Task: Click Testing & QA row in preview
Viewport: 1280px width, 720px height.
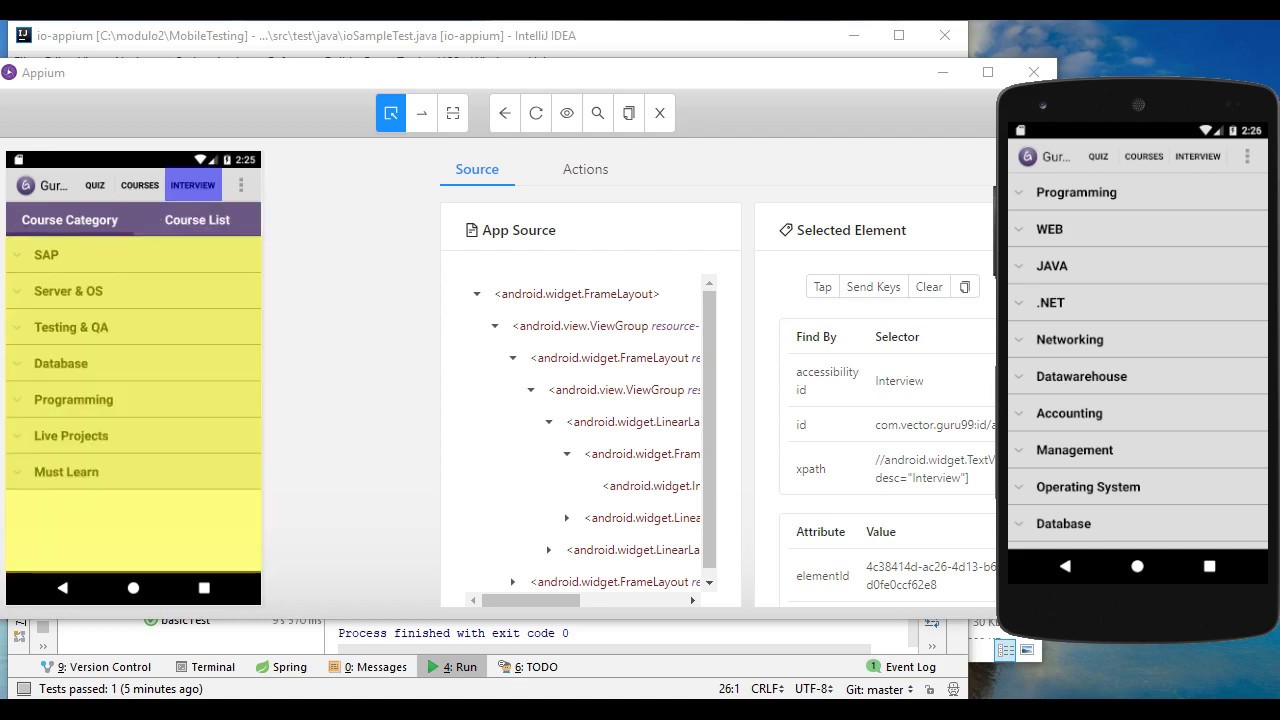Action: click(133, 327)
